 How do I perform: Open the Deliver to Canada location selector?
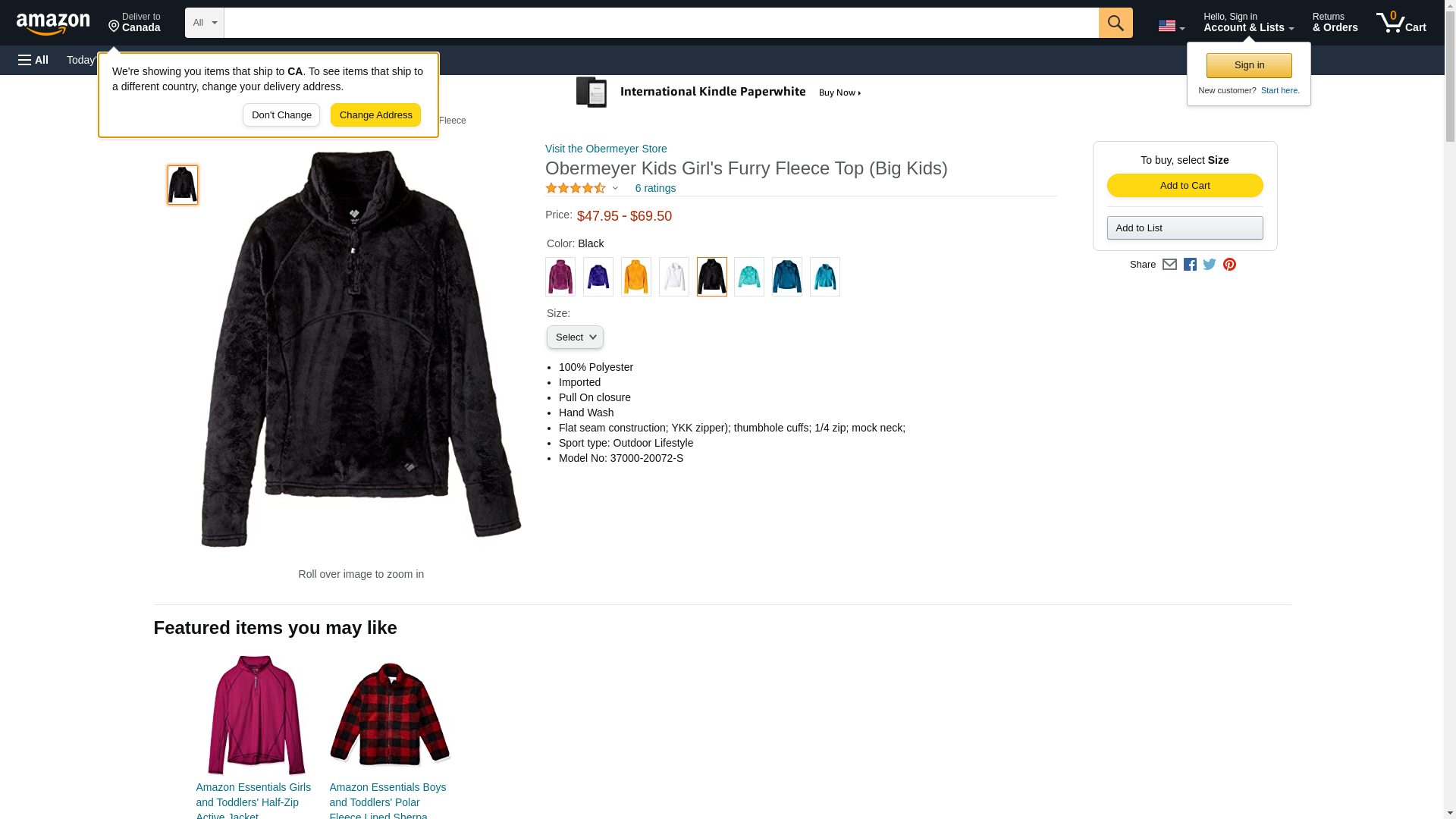134,23
